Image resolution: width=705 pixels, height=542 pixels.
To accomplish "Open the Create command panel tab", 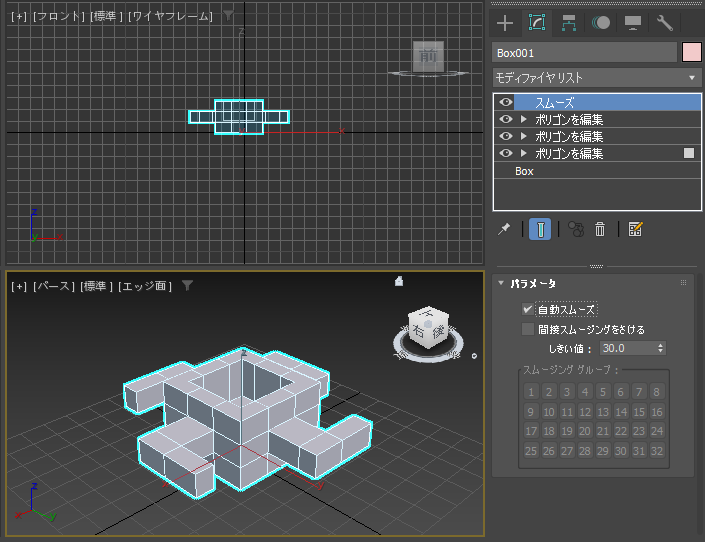I will (505, 22).
